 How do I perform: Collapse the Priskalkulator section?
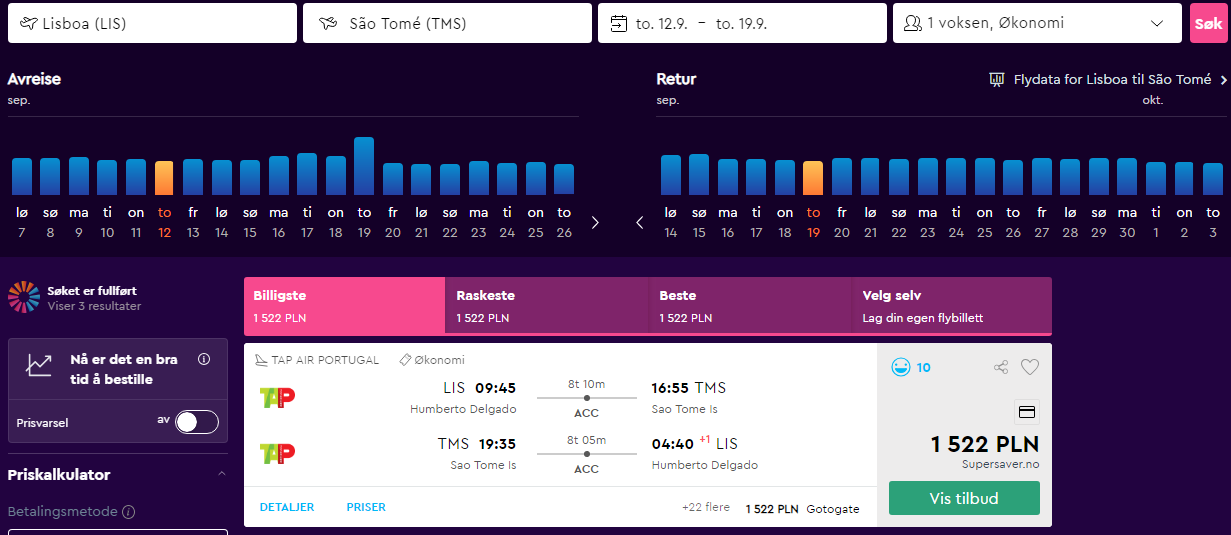(222, 474)
